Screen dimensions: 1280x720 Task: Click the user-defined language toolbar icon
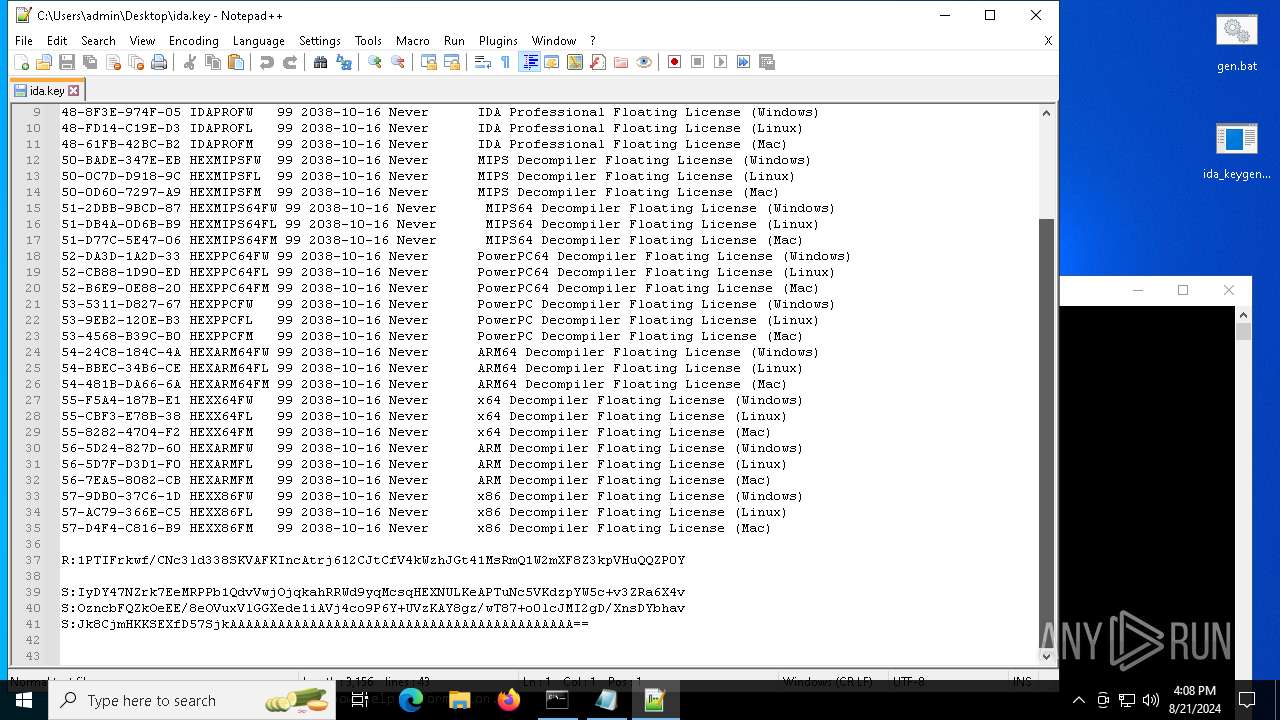pyautogui.click(x=552, y=62)
